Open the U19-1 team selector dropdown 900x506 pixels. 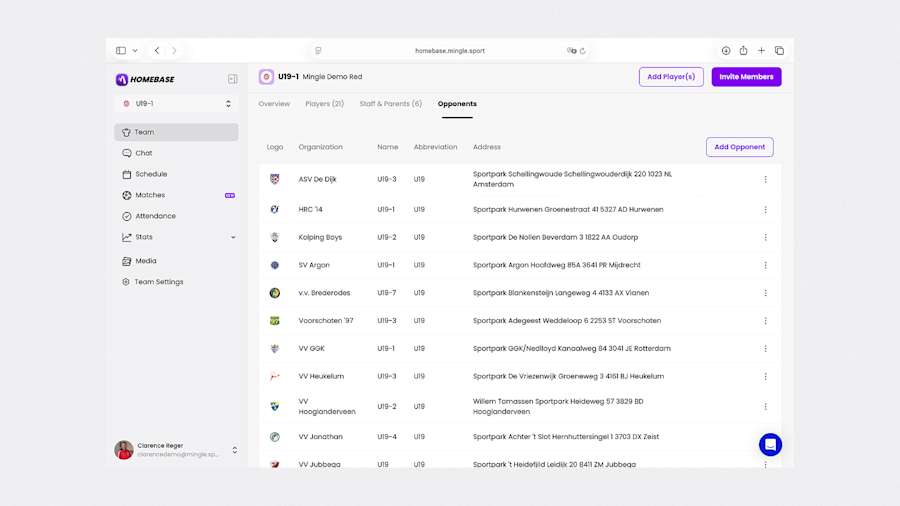click(176, 104)
